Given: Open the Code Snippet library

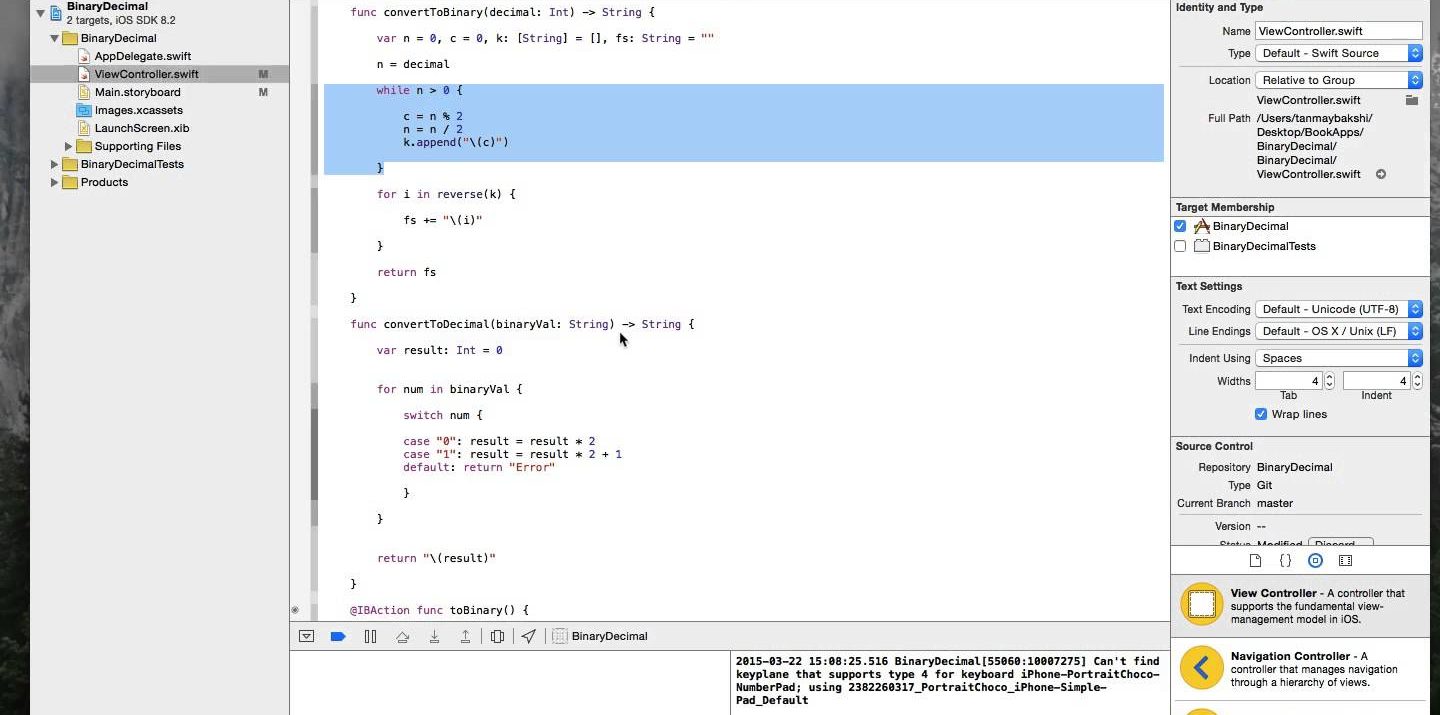Looking at the screenshot, I should [x=1286, y=561].
